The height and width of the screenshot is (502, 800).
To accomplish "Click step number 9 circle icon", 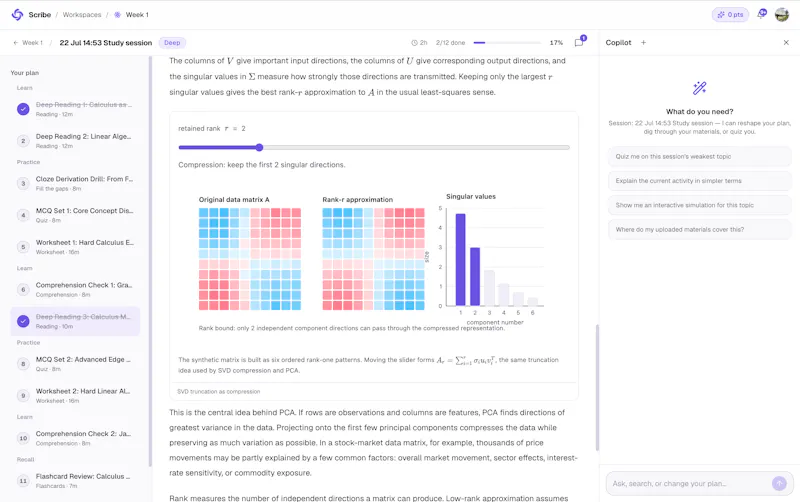I will click(23, 395).
